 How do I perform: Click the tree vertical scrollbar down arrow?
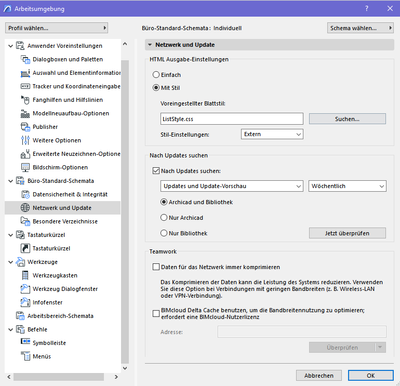click(x=125, y=368)
